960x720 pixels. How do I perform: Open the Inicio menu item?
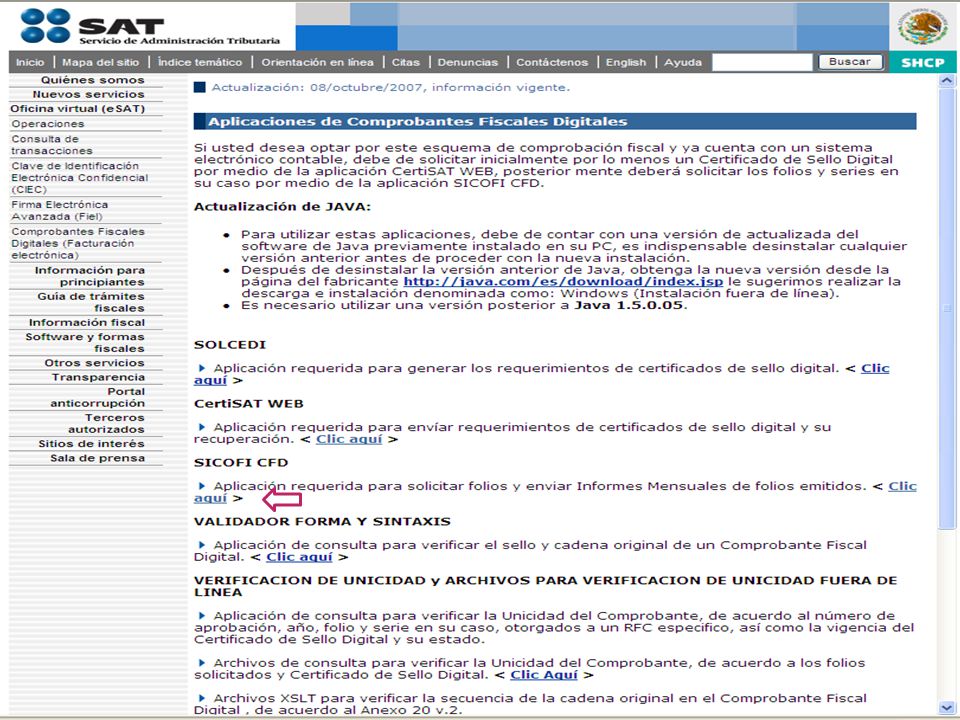coord(30,62)
